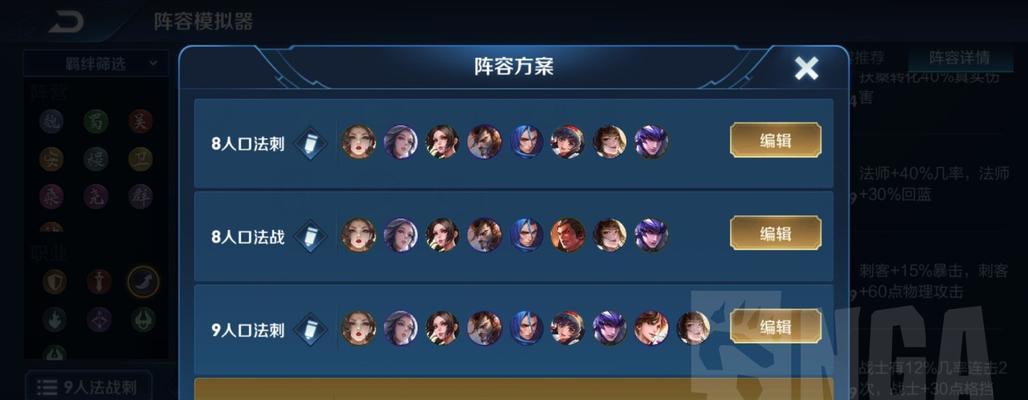Click the rename pencil icon beside 8人口法战
1028x400 pixels.
pos(310,236)
